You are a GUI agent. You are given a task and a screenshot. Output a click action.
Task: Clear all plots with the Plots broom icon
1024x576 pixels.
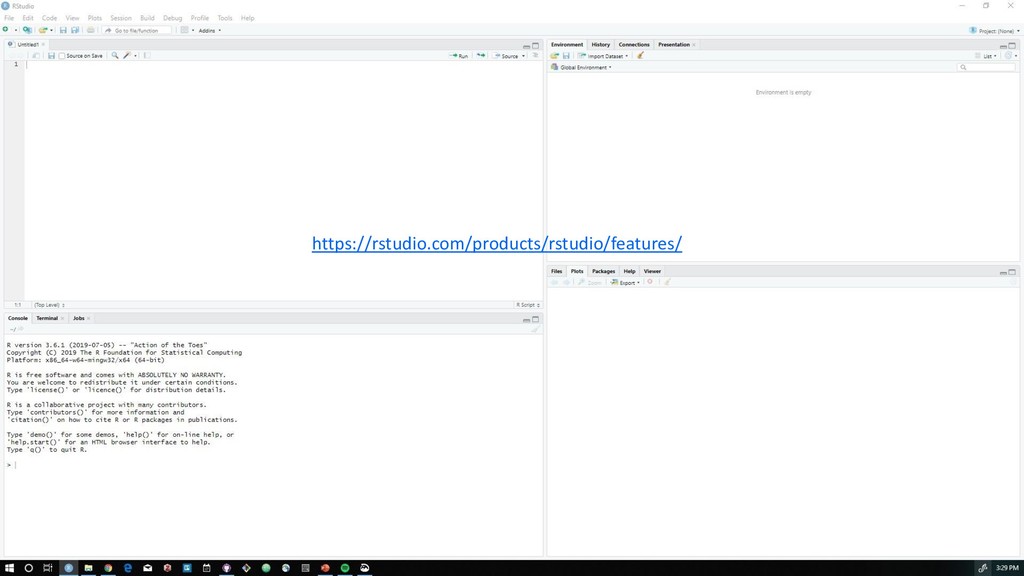(x=667, y=282)
